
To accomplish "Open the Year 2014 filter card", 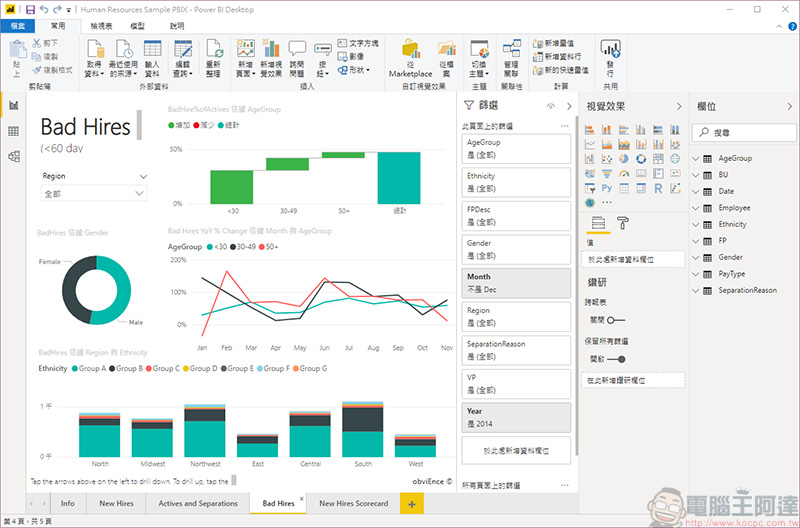I will [516, 418].
